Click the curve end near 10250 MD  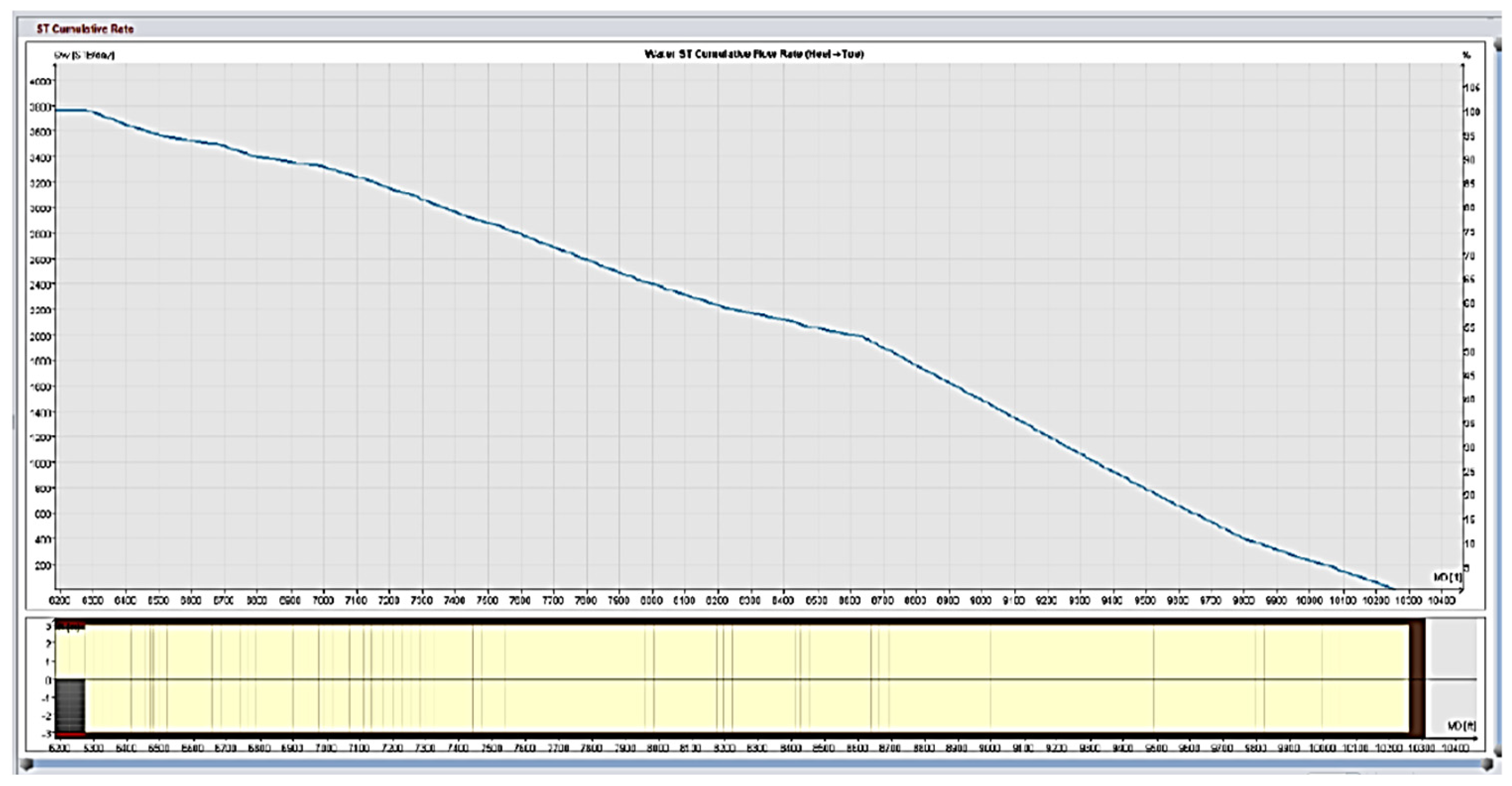1392,588
